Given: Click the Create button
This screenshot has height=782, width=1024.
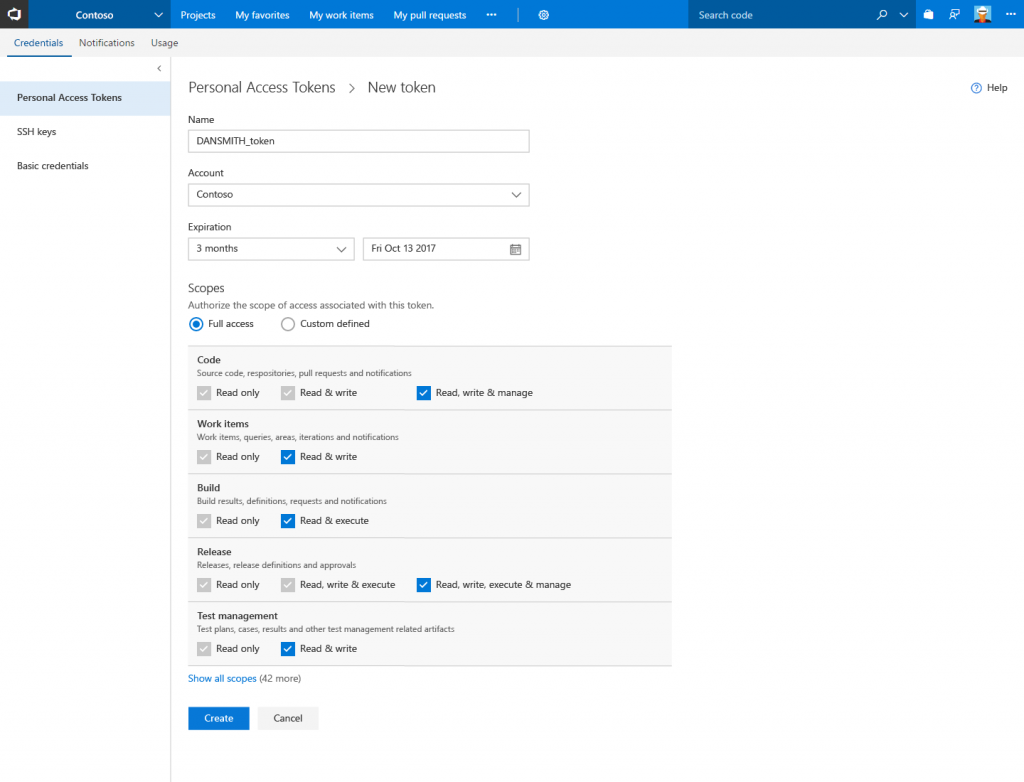Looking at the screenshot, I should pos(219,718).
